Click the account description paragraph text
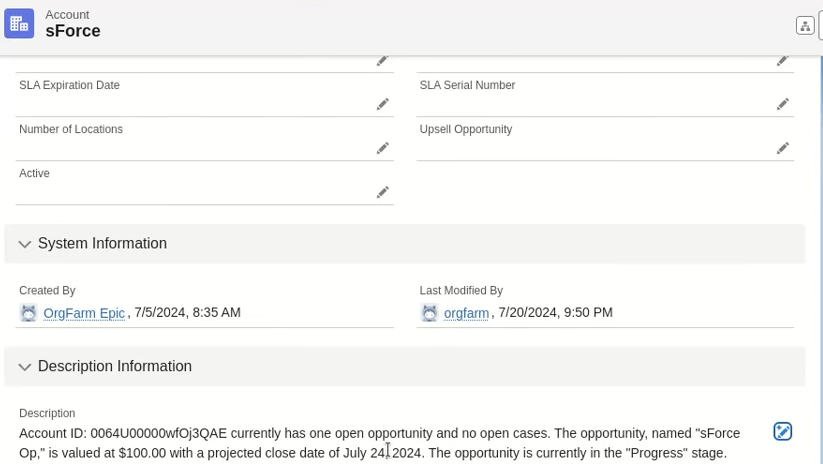 pyautogui.click(x=379, y=443)
